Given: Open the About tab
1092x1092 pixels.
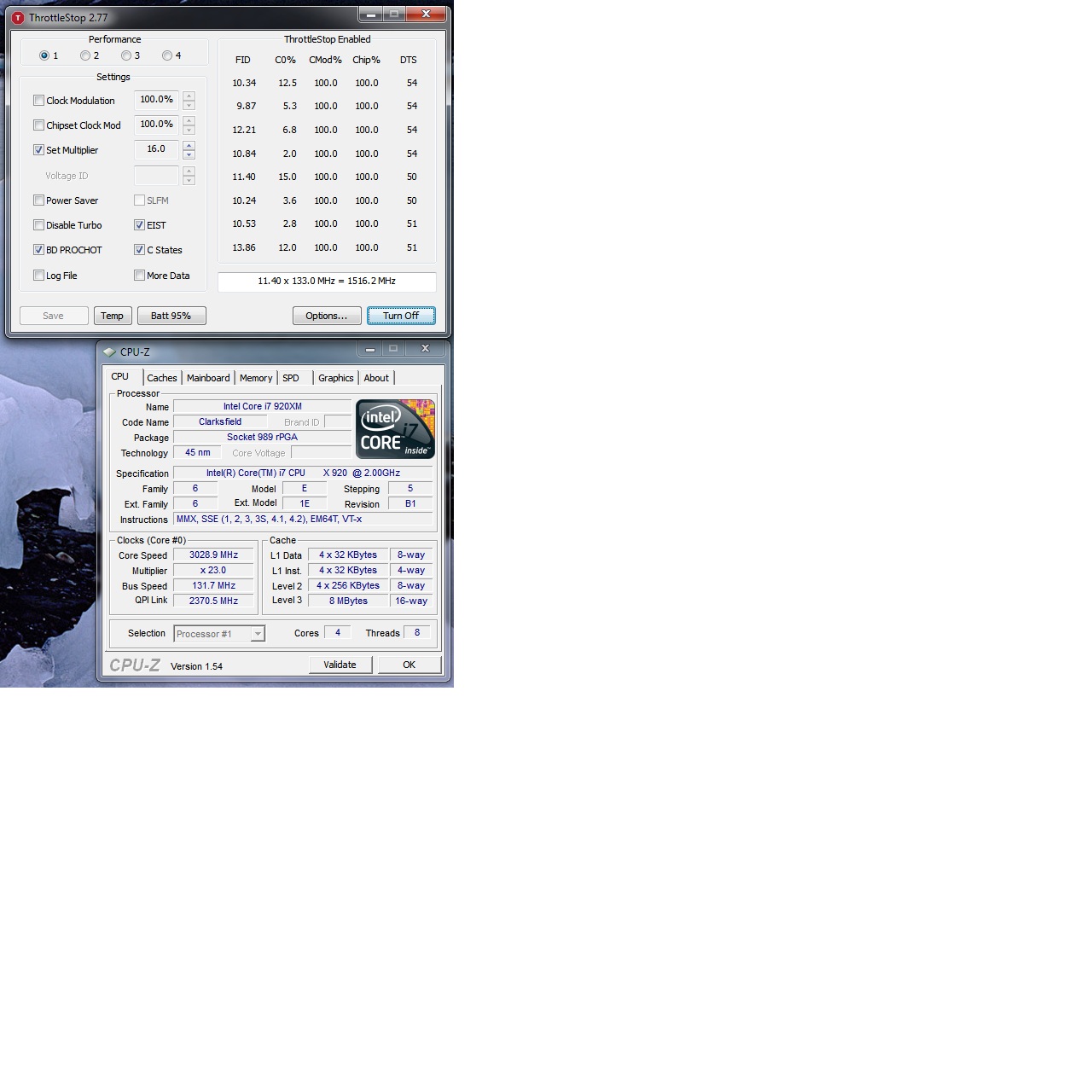Looking at the screenshot, I should tap(376, 378).
